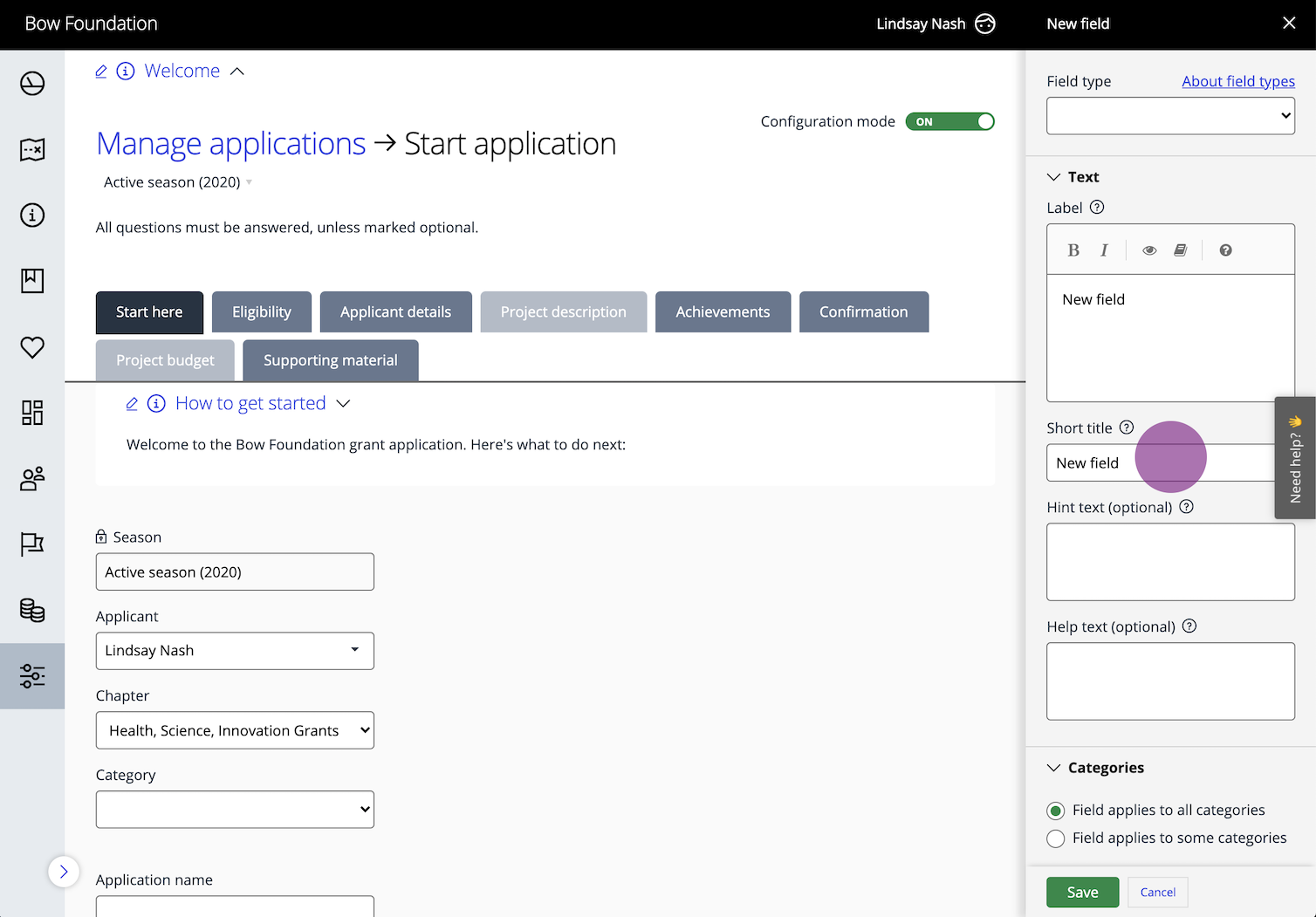The height and width of the screenshot is (917, 1316).
Task: Switch to the Eligibility tab
Action: (261, 311)
